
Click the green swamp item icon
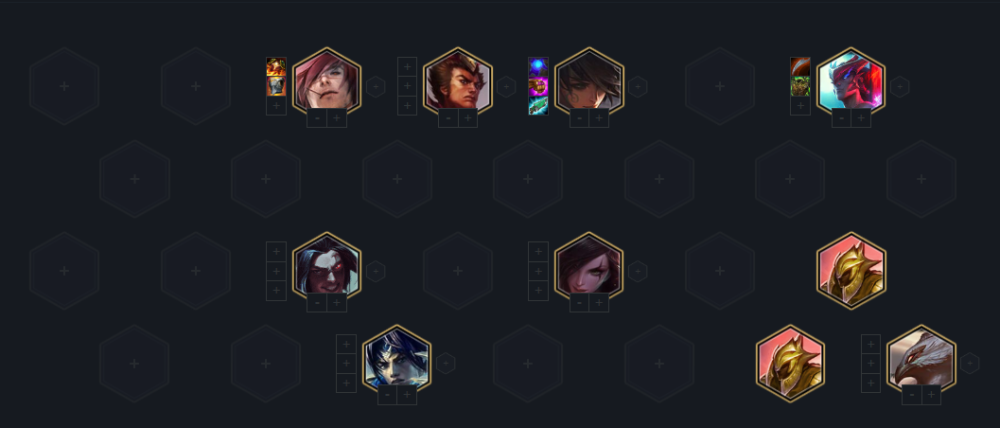pos(800,86)
